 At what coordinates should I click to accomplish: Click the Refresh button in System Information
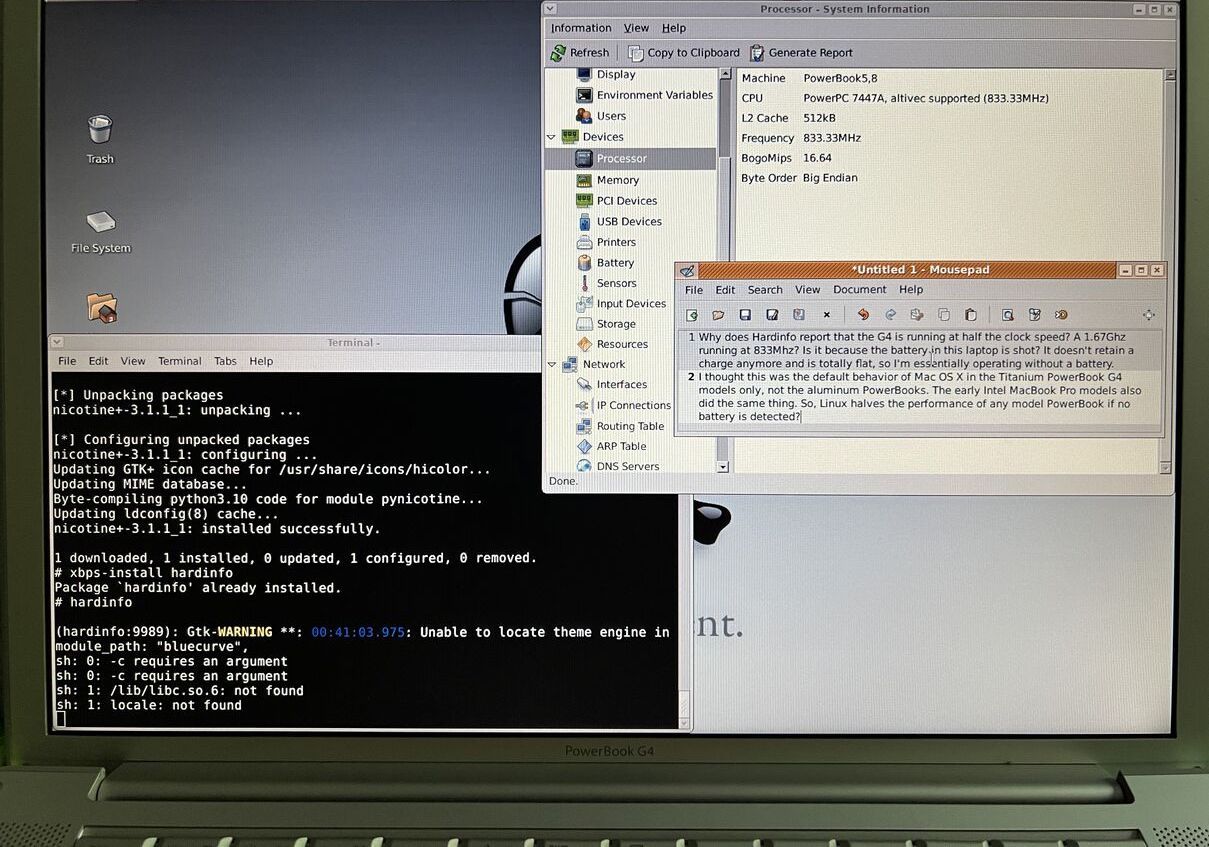point(580,53)
